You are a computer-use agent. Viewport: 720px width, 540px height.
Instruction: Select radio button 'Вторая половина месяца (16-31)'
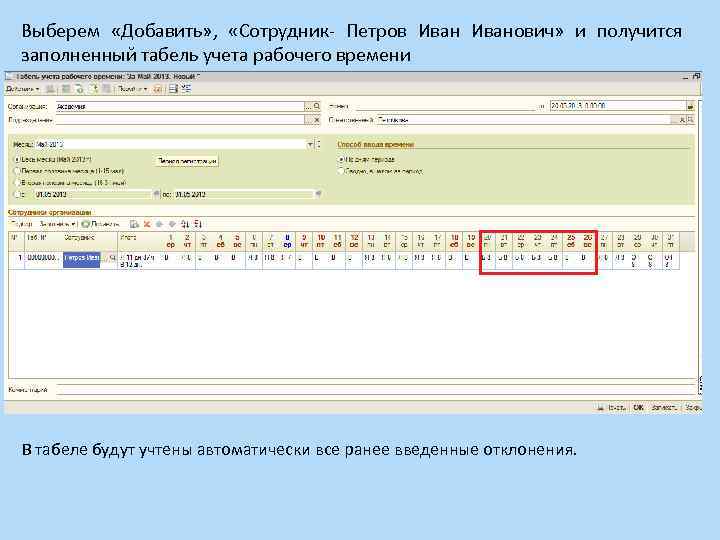pos(17,182)
